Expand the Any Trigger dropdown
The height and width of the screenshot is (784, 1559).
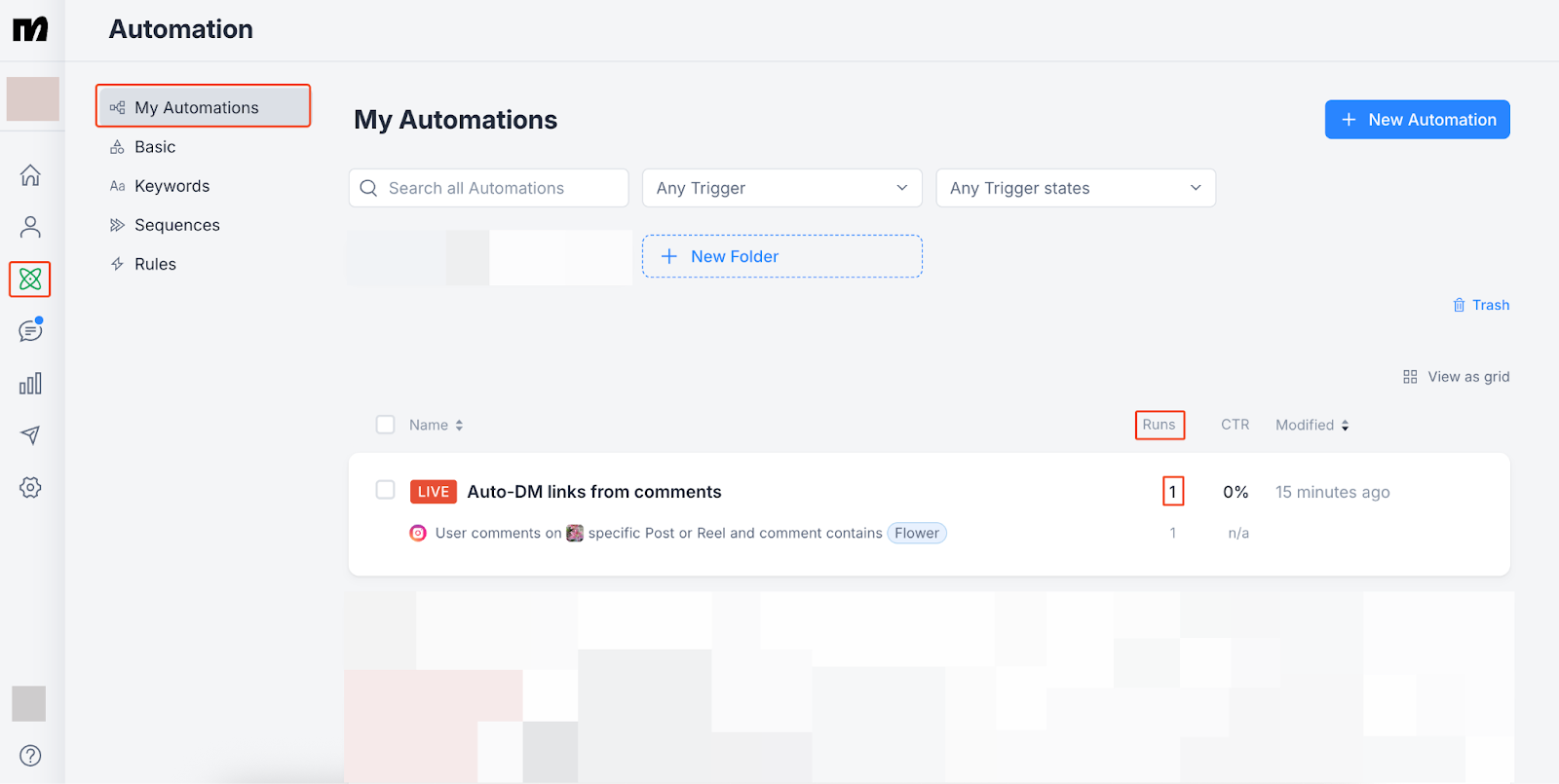pyautogui.click(x=781, y=188)
